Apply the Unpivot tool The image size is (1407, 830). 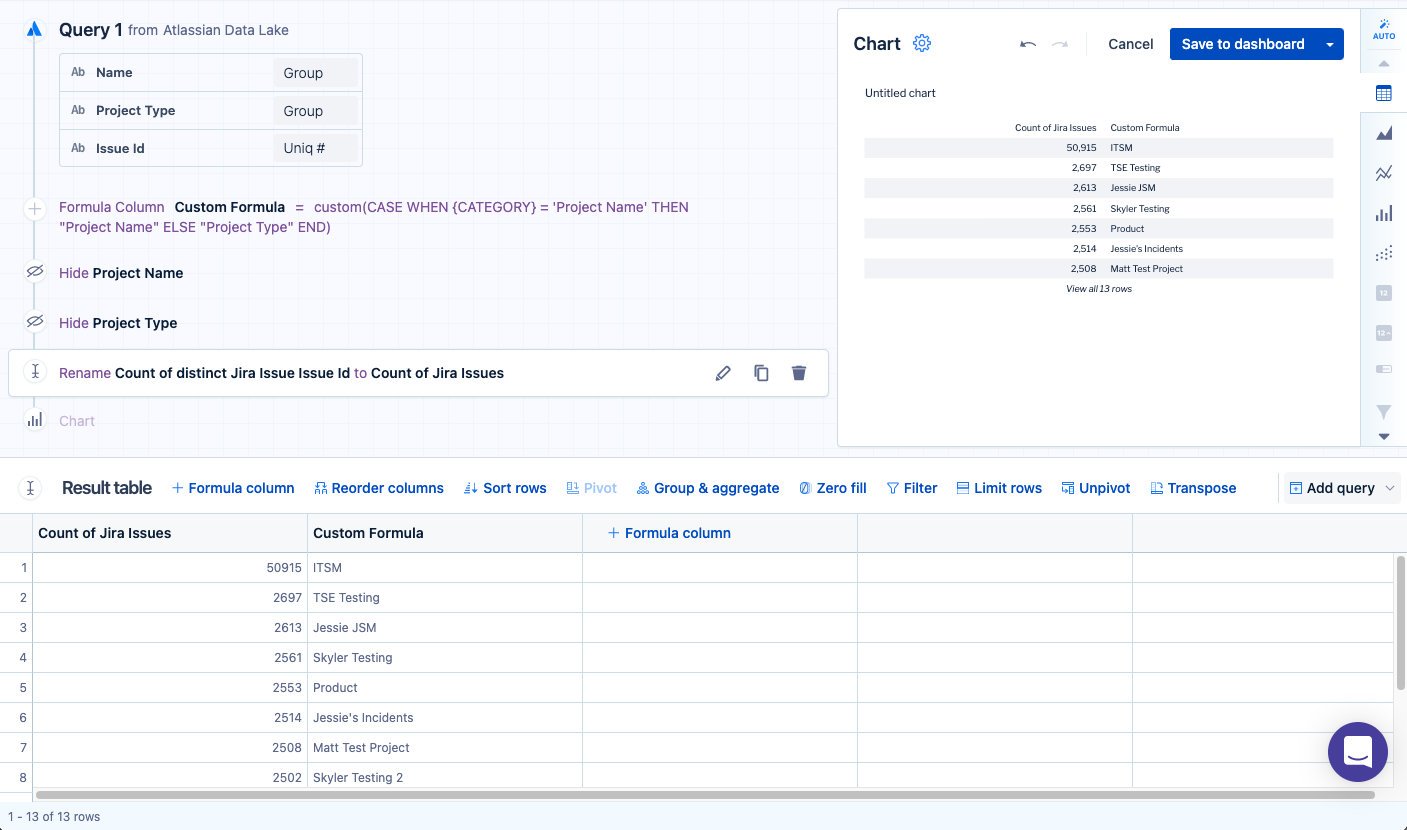click(x=1096, y=488)
